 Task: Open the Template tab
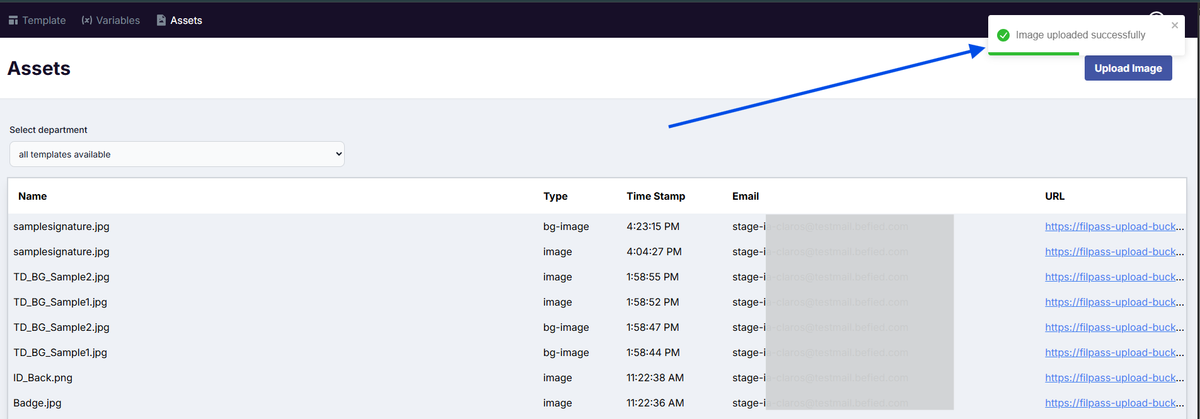[37, 20]
